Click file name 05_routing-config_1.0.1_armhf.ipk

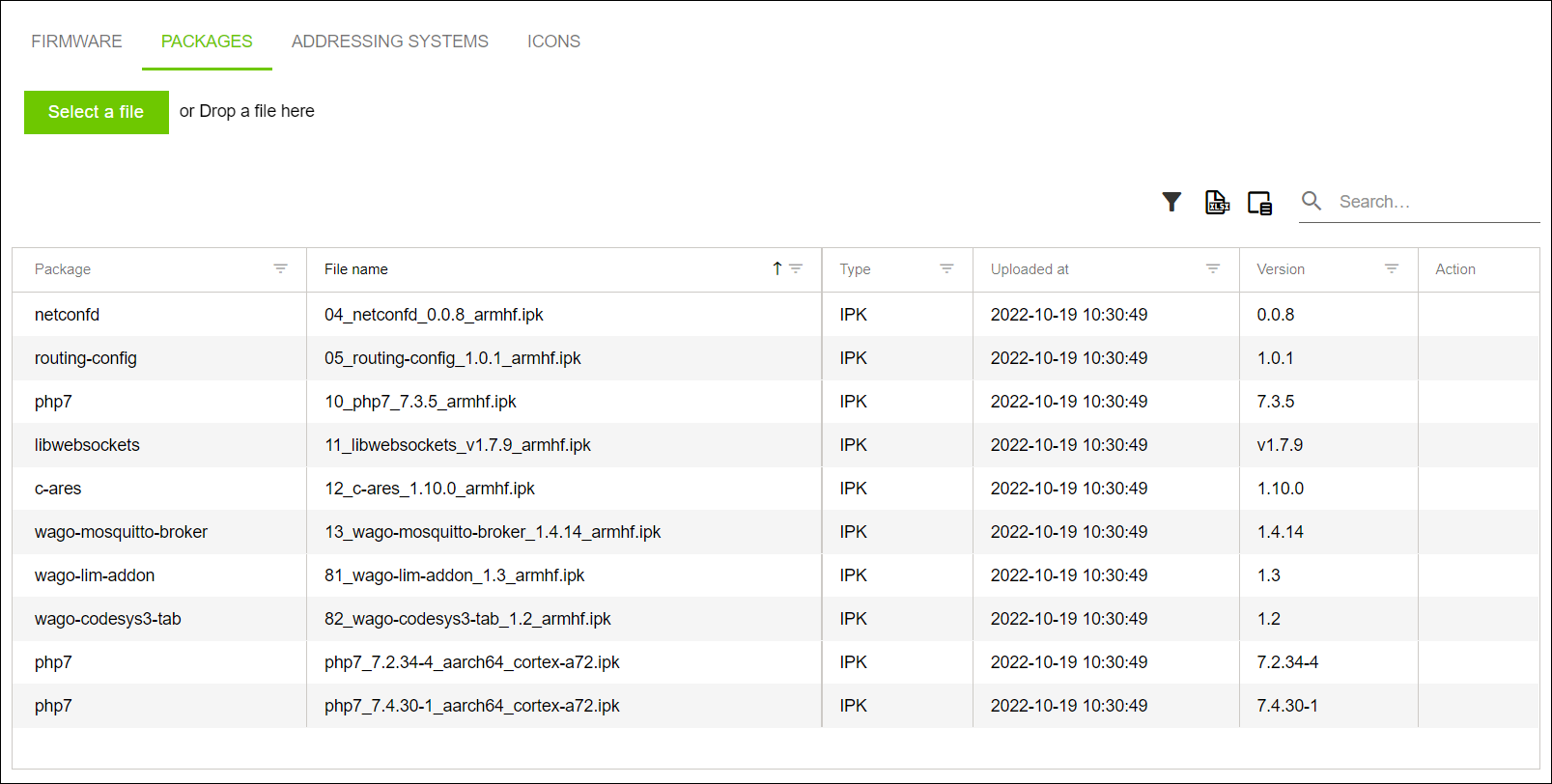click(x=453, y=358)
